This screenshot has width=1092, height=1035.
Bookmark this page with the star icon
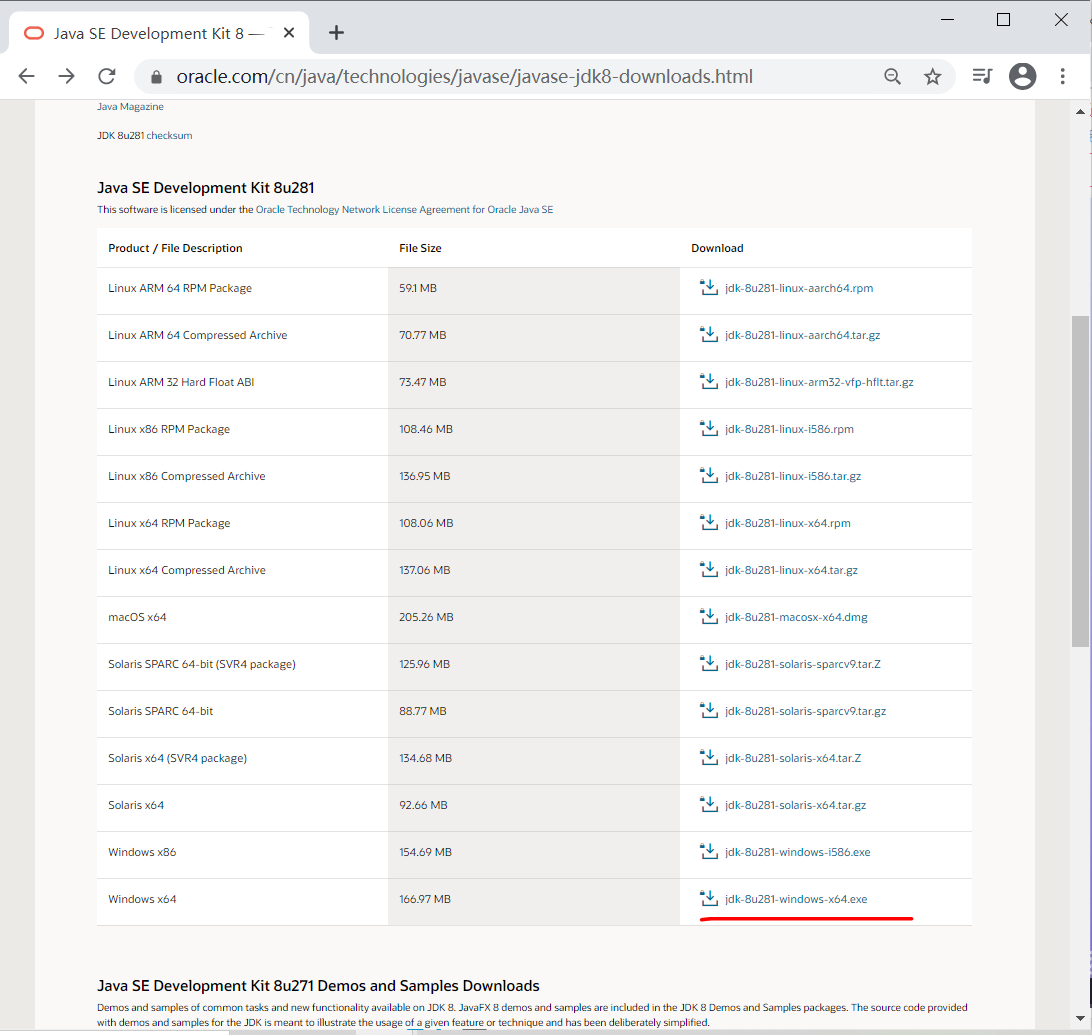(x=932, y=76)
